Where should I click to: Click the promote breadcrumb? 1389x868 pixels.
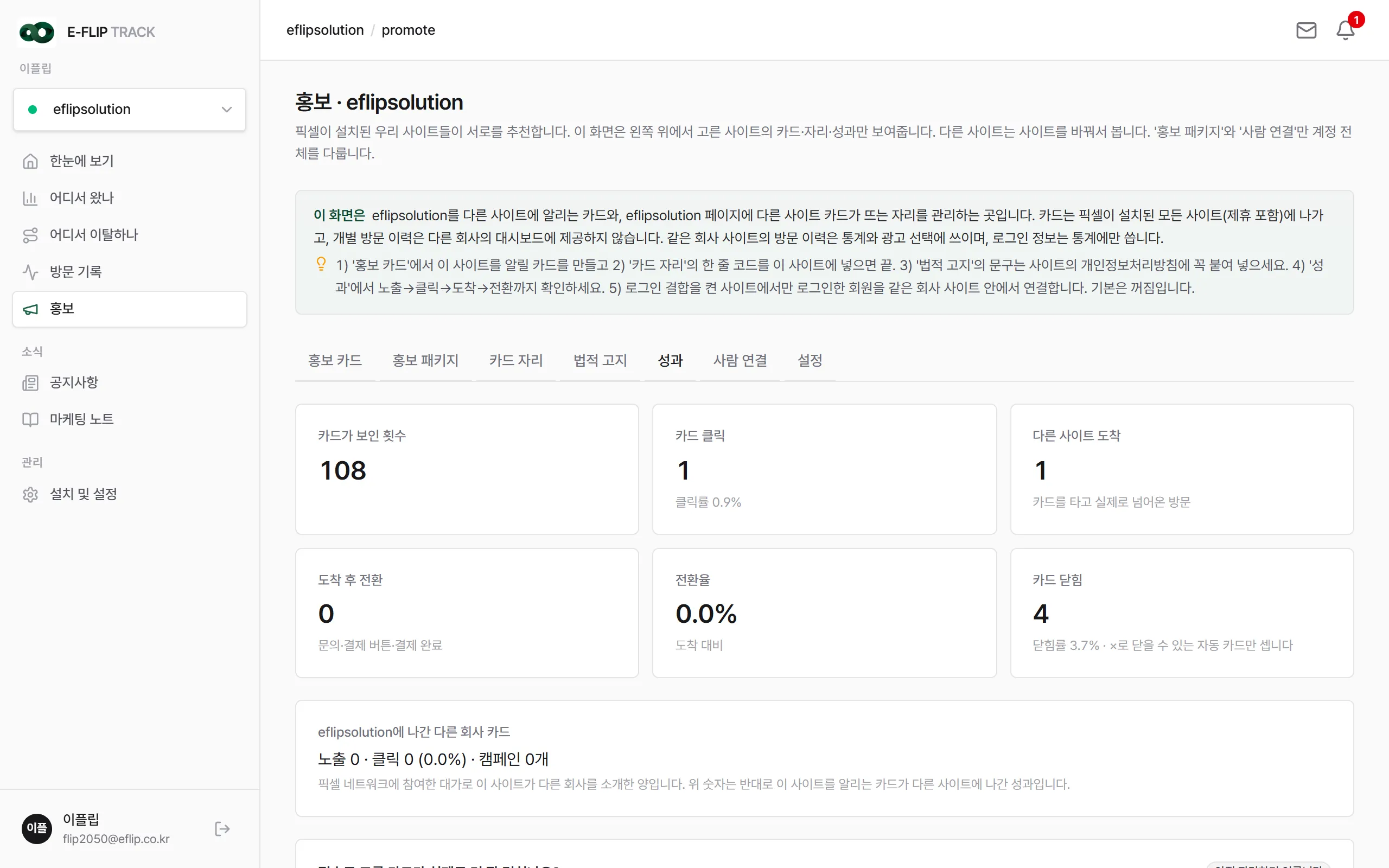(408, 30)
